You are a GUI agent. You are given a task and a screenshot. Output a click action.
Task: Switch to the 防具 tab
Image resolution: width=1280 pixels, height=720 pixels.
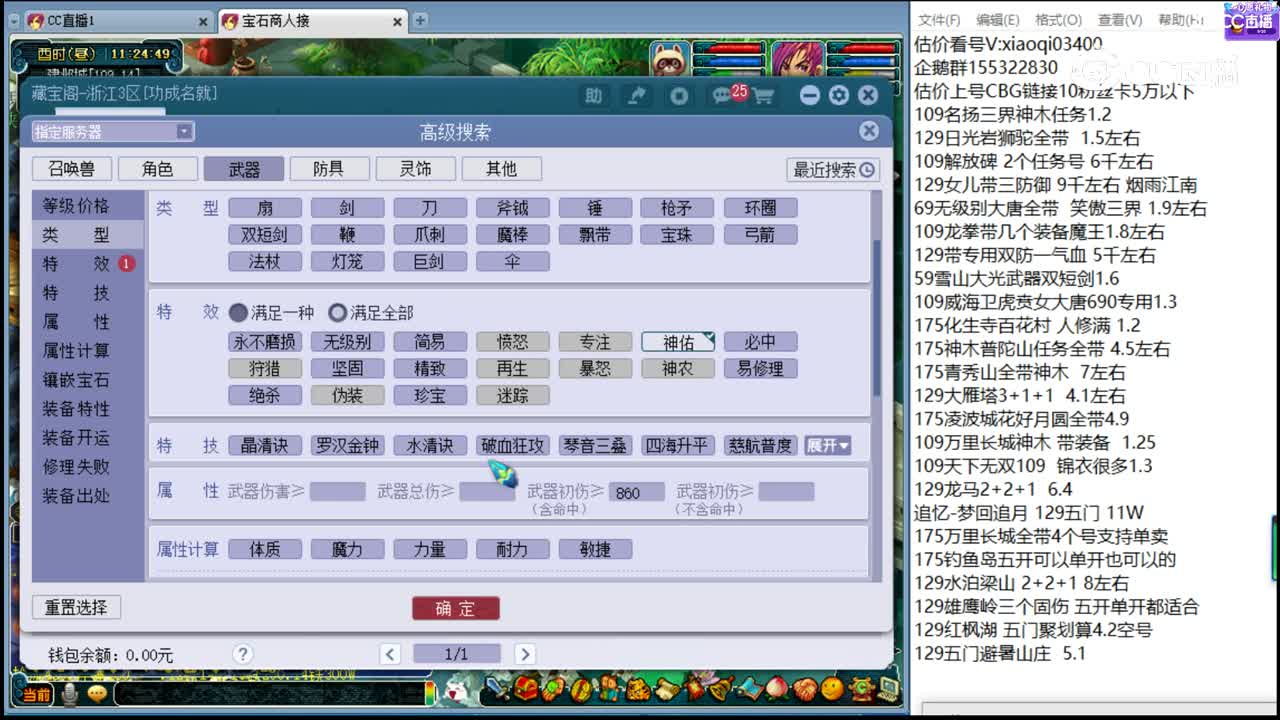point(329,168)
